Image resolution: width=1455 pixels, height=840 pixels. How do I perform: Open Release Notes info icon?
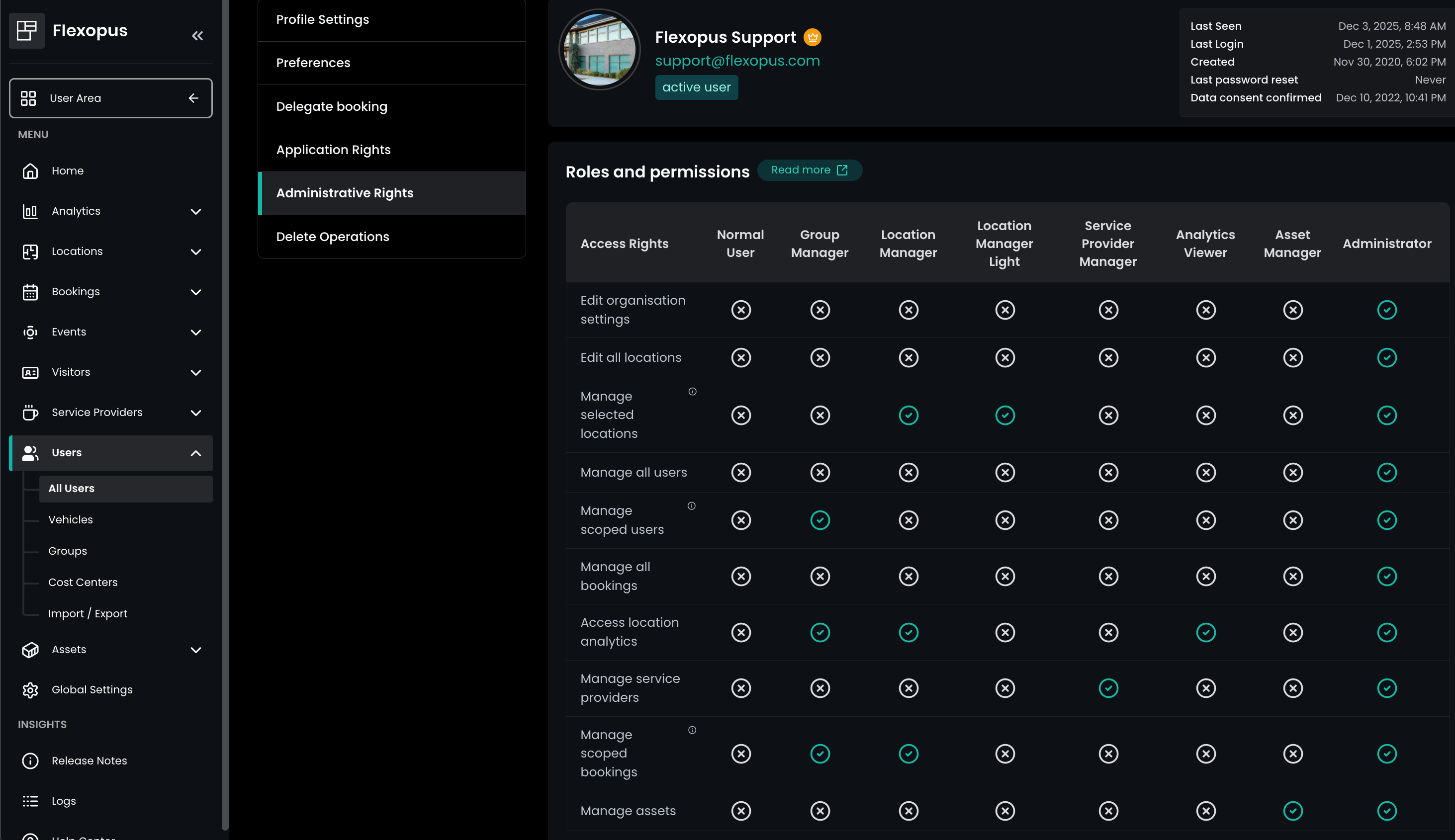pyautogui.click(x=30, y=761)
